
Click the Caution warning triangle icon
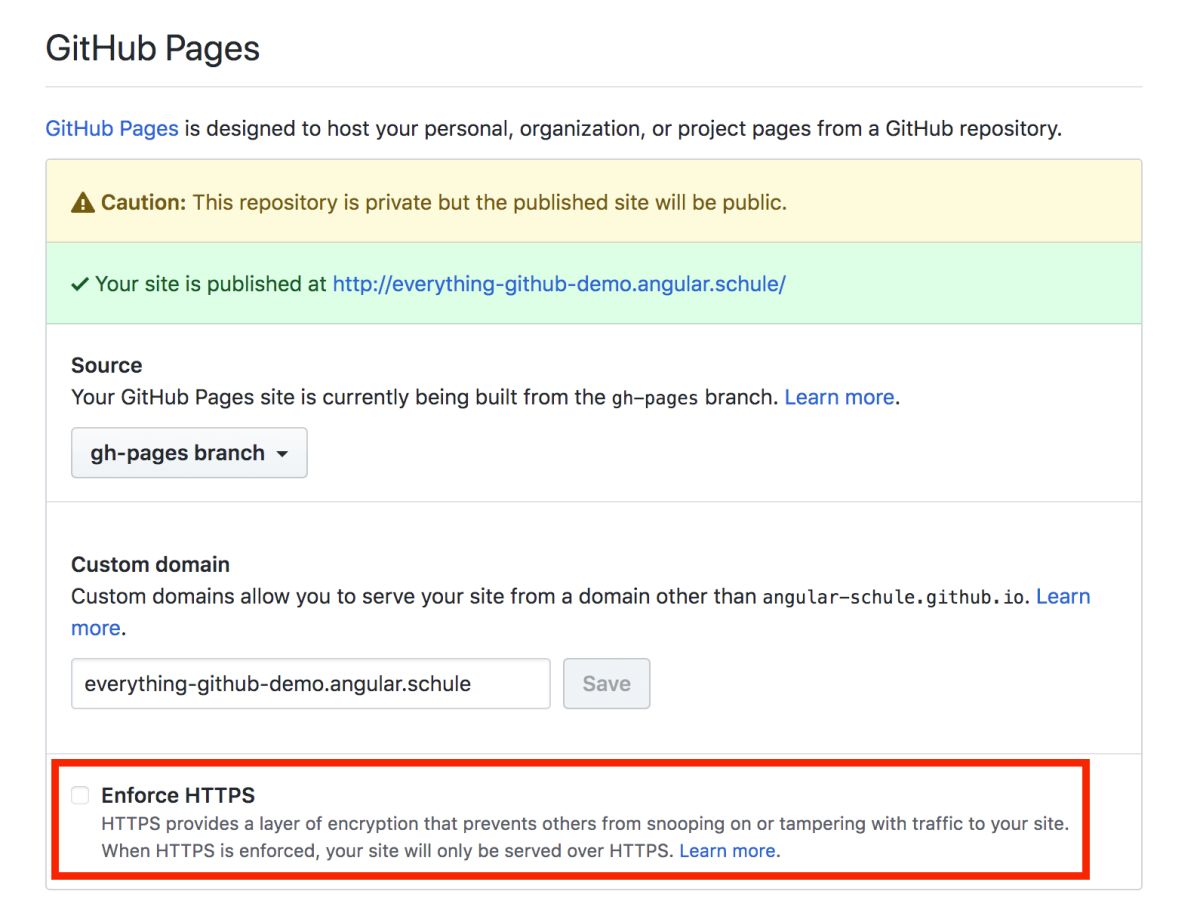[x=83, y=203]
